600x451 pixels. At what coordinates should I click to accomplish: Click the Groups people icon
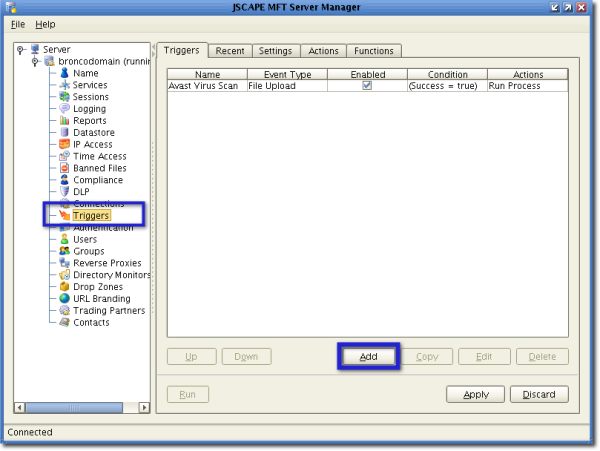(x=64, y=251)
